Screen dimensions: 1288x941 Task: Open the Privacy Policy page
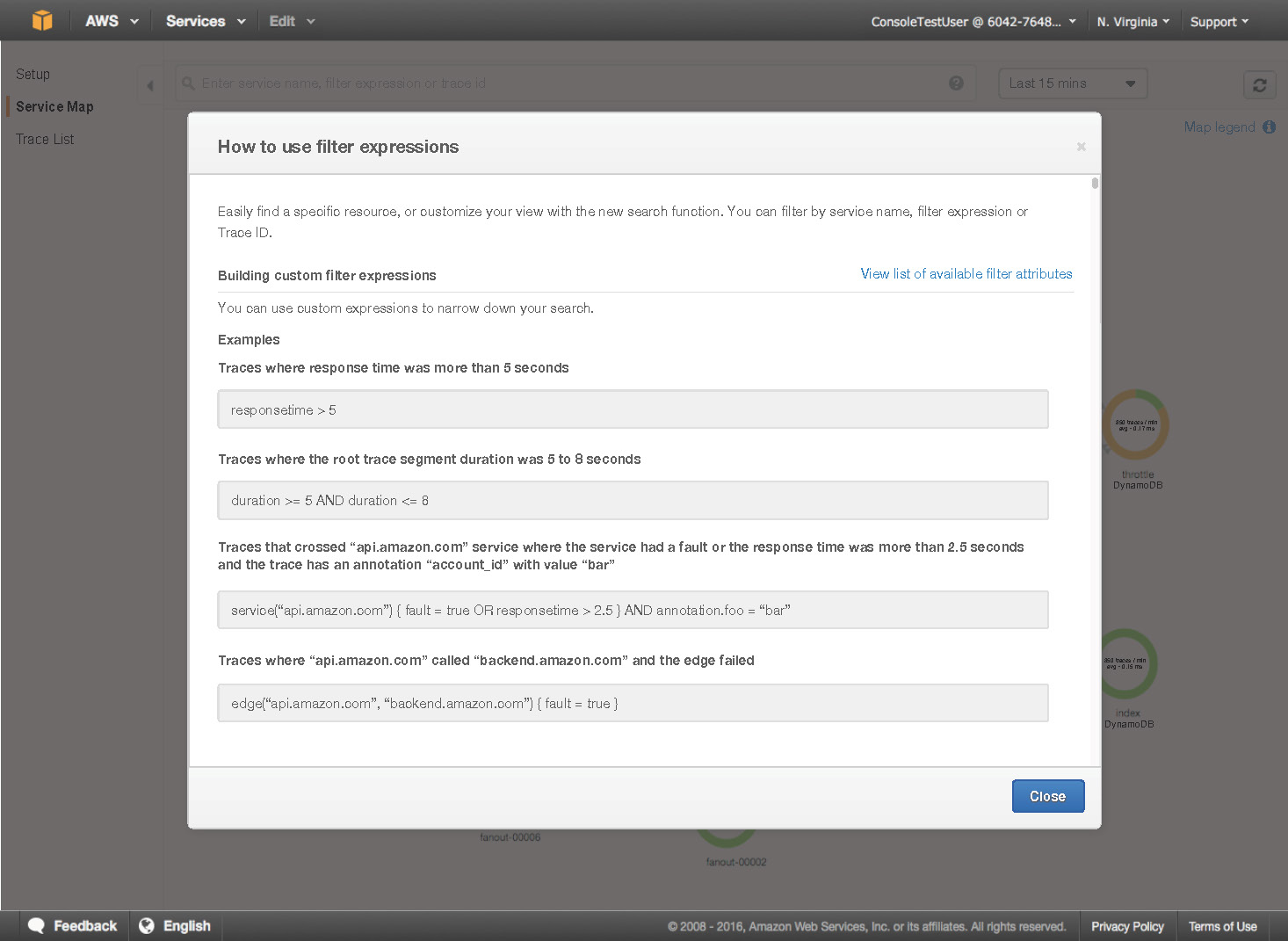coord(1127,925)
